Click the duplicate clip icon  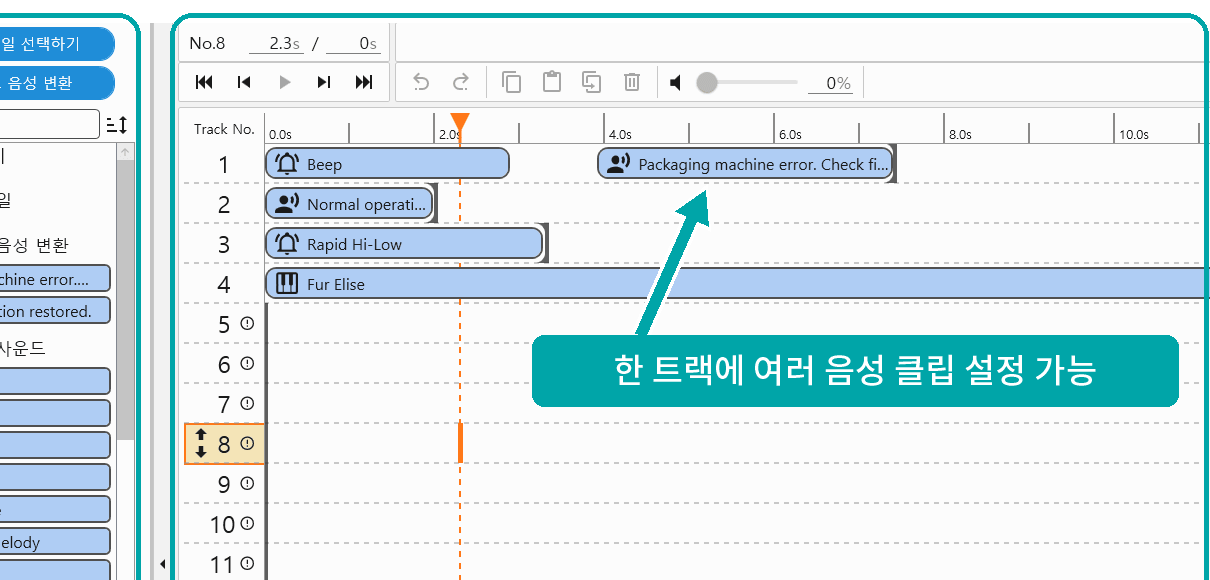click(591, 82)
